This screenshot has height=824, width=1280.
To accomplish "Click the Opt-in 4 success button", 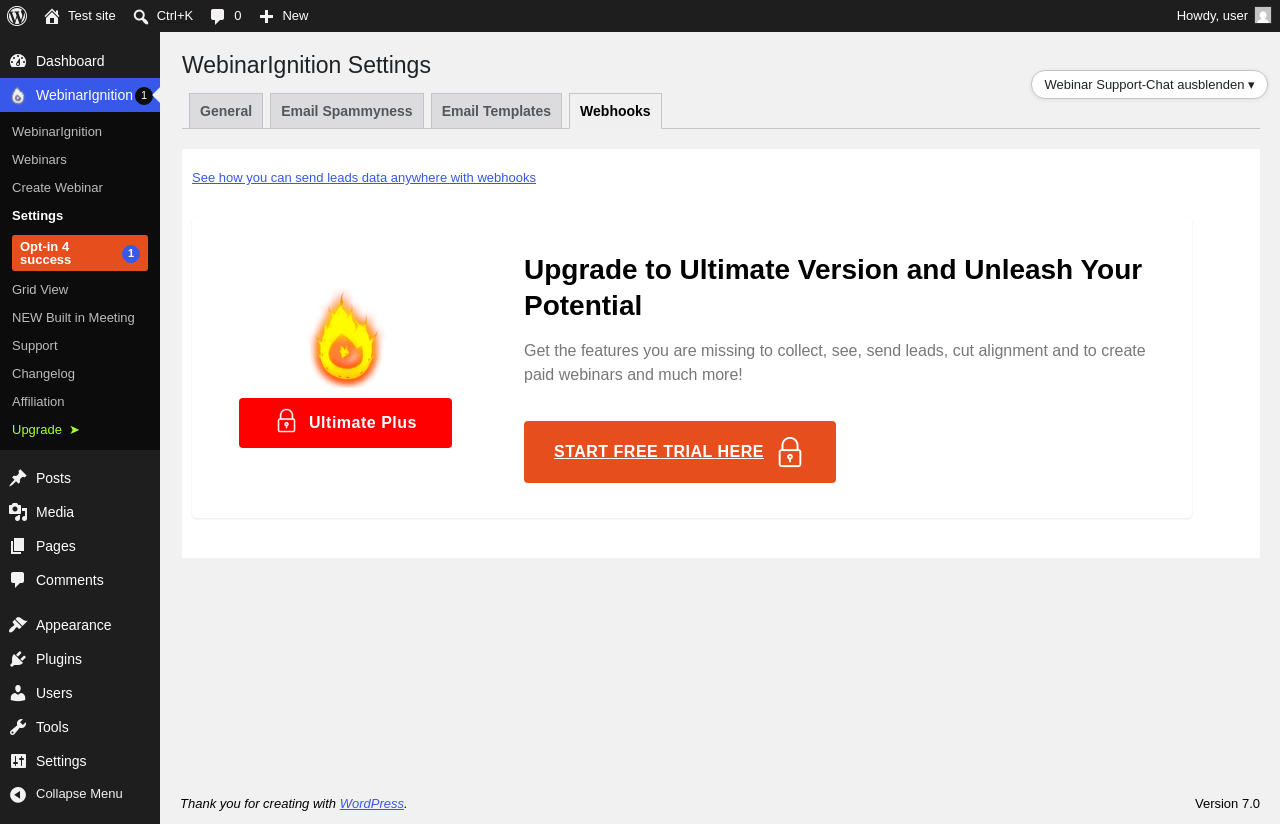I will pyautogui.click(x=80, y=253).
